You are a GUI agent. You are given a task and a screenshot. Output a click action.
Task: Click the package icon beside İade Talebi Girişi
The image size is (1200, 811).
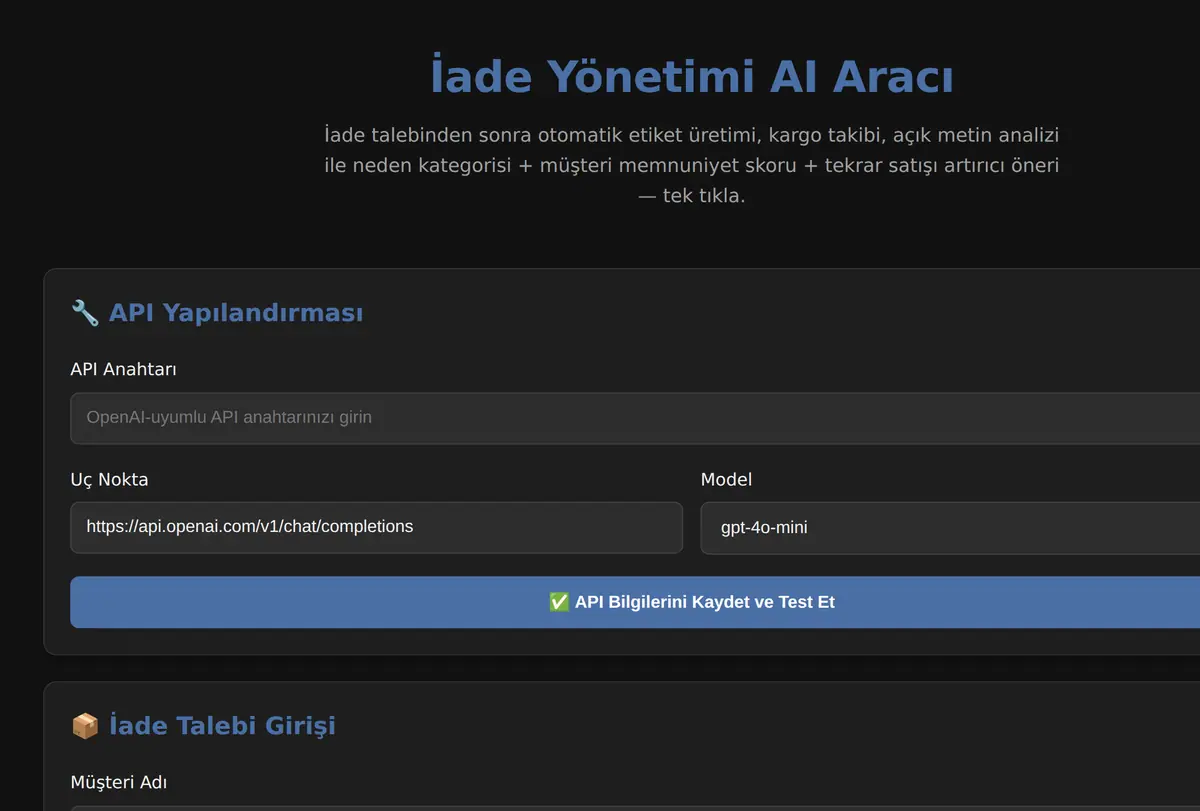pyautogui.click(x=85, y=726)
